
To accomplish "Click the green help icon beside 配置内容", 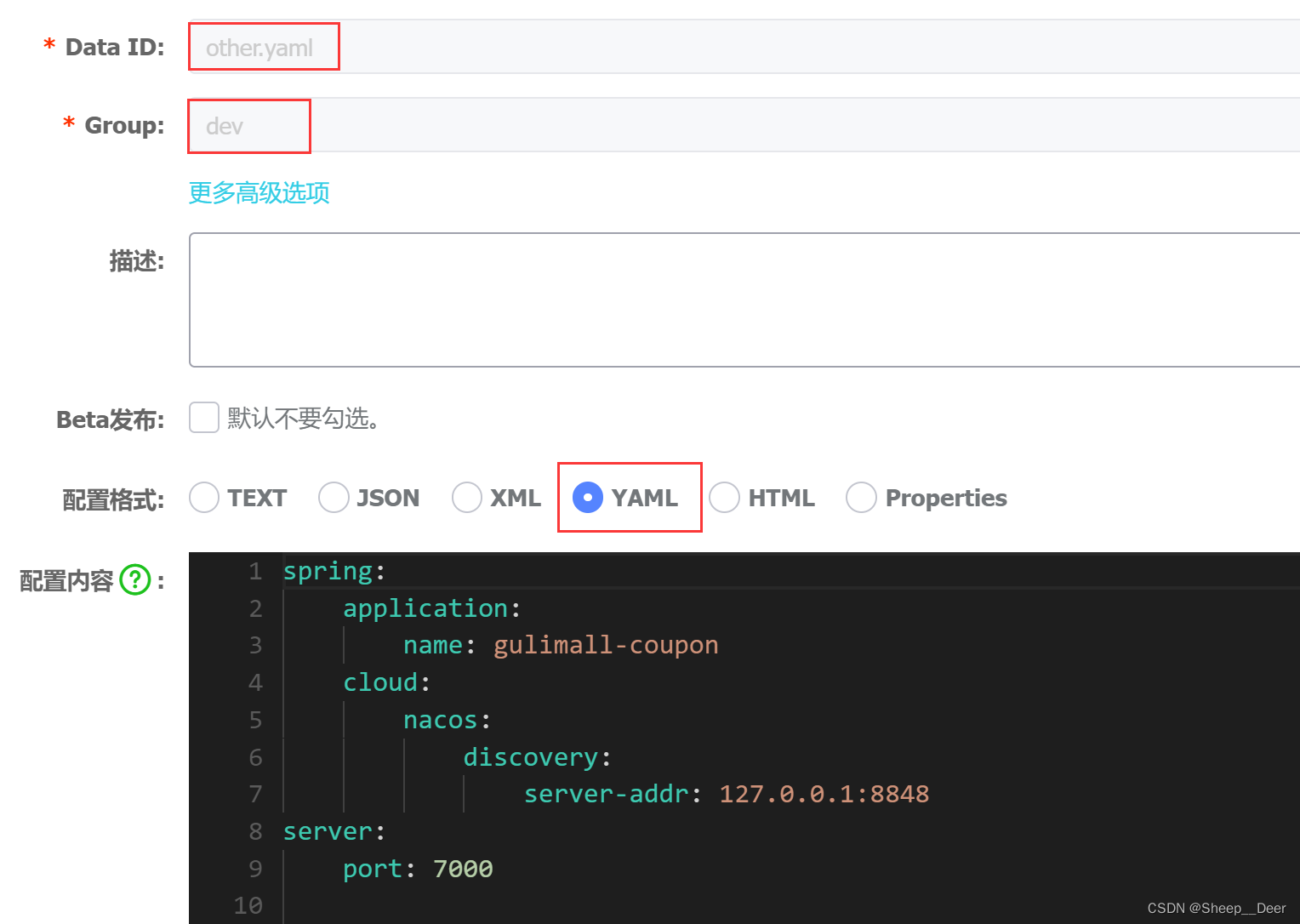I will (x=135, y=580).
